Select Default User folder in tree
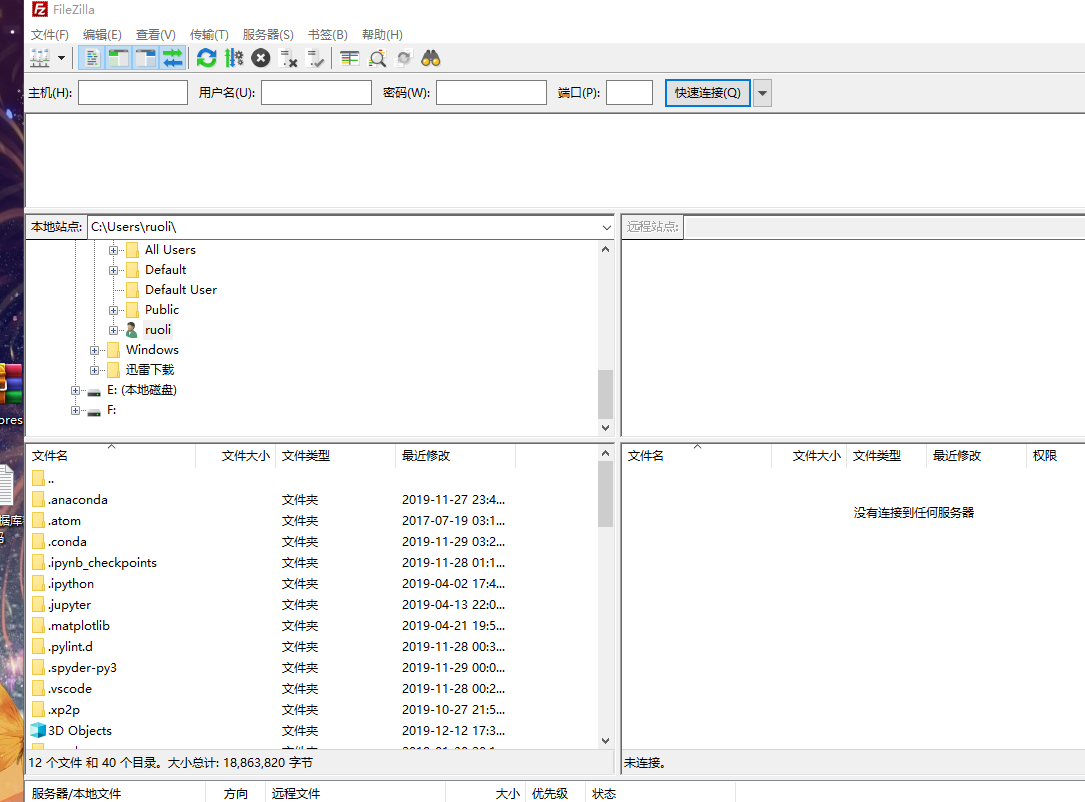Screen dimensions: 1085x802 coord(181,290)
